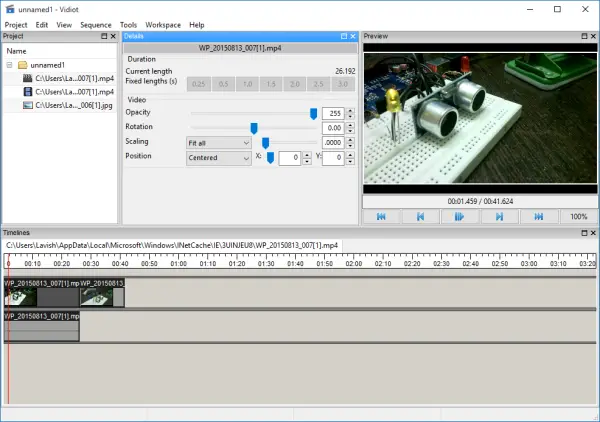Collapse the unnamed1 folder tree
600x422 pixels.
9,64
